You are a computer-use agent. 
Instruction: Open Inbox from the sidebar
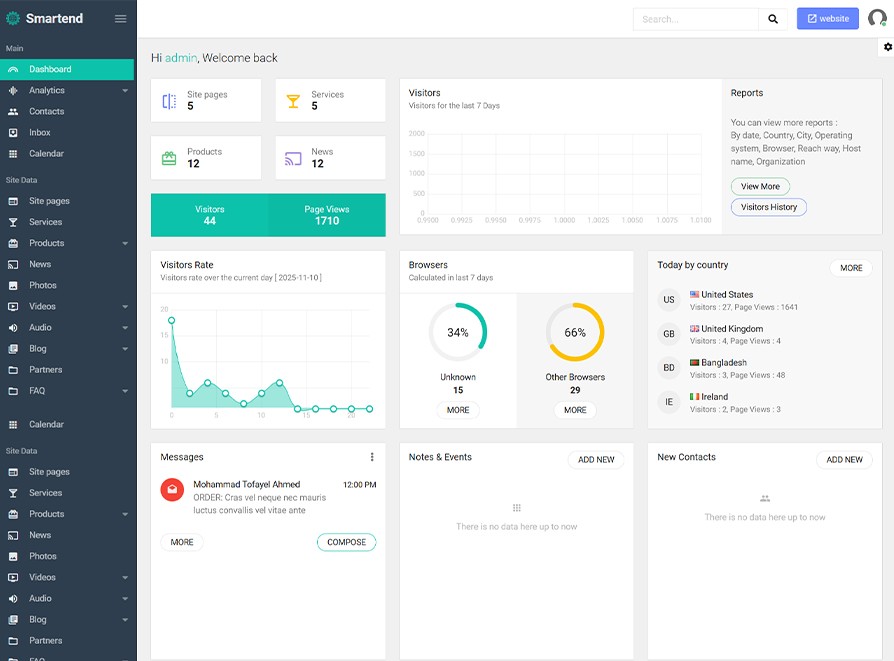pyautogui.click(x=40, y=133)
